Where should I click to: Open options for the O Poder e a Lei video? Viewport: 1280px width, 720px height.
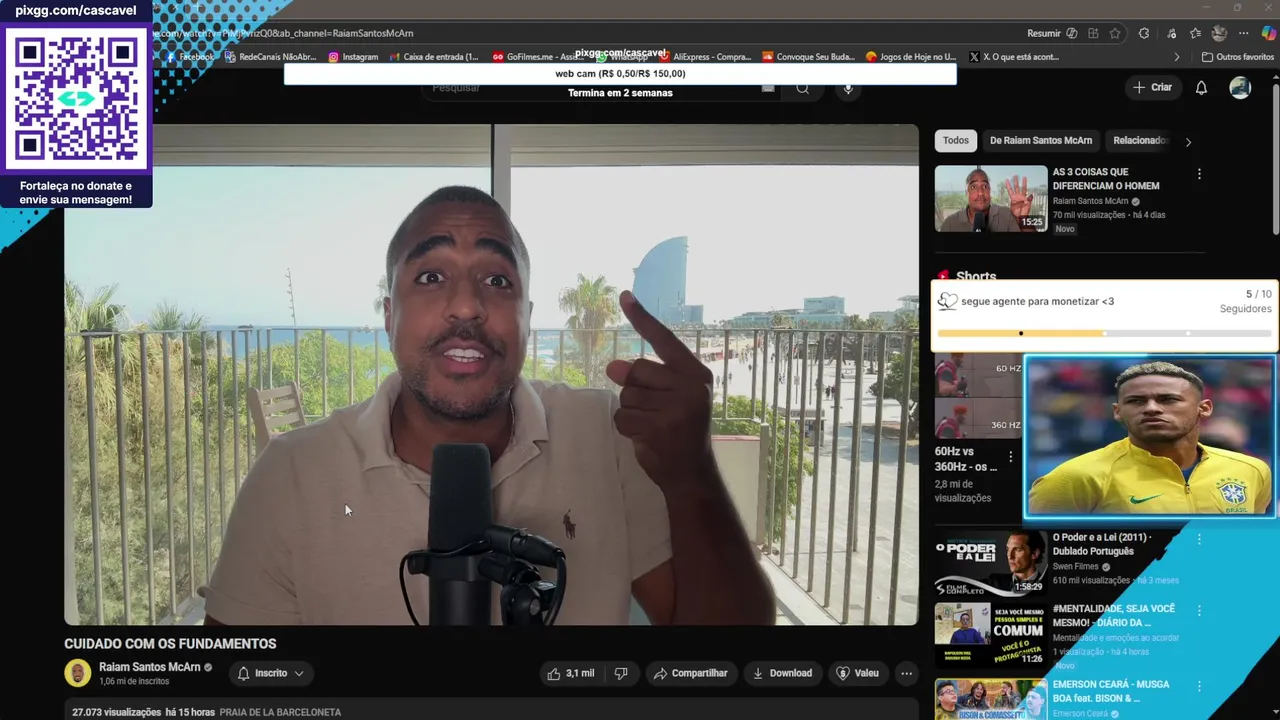pyautogui.click(x=1199, y=539)
